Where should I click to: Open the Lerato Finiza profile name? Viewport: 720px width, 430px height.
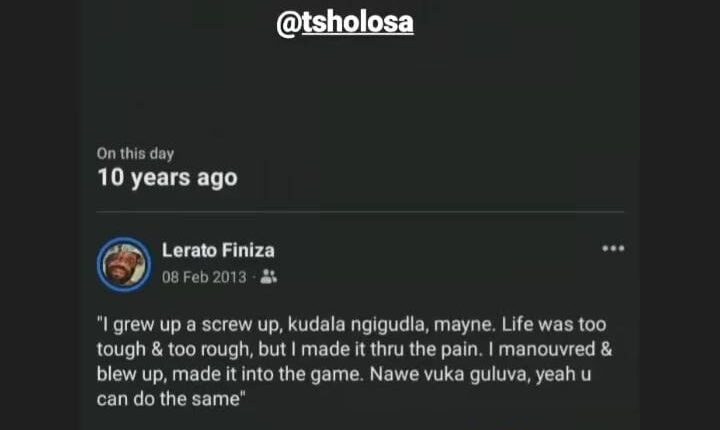(x=218, y=250)
